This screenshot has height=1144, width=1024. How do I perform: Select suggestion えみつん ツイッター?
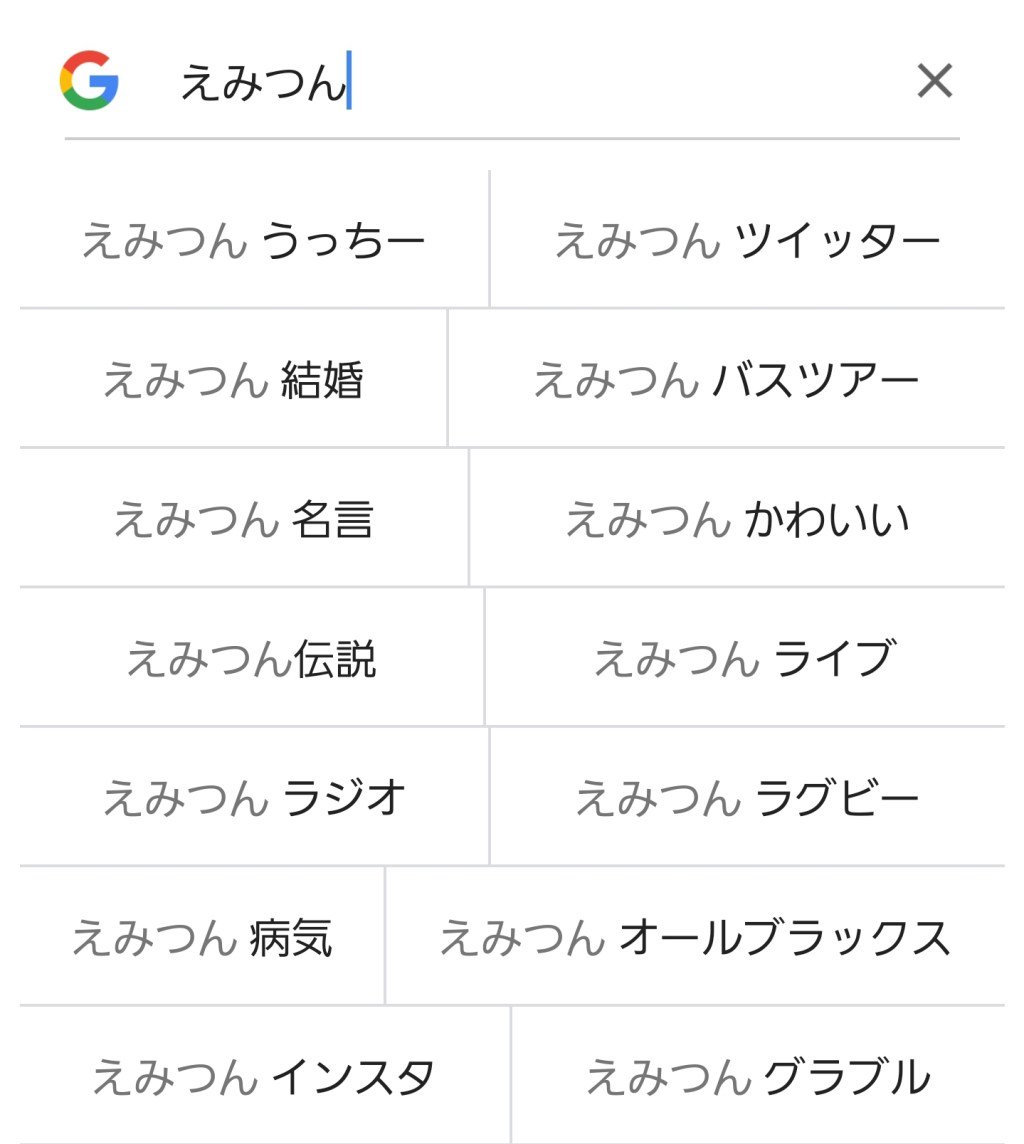[x=747, y=241]
